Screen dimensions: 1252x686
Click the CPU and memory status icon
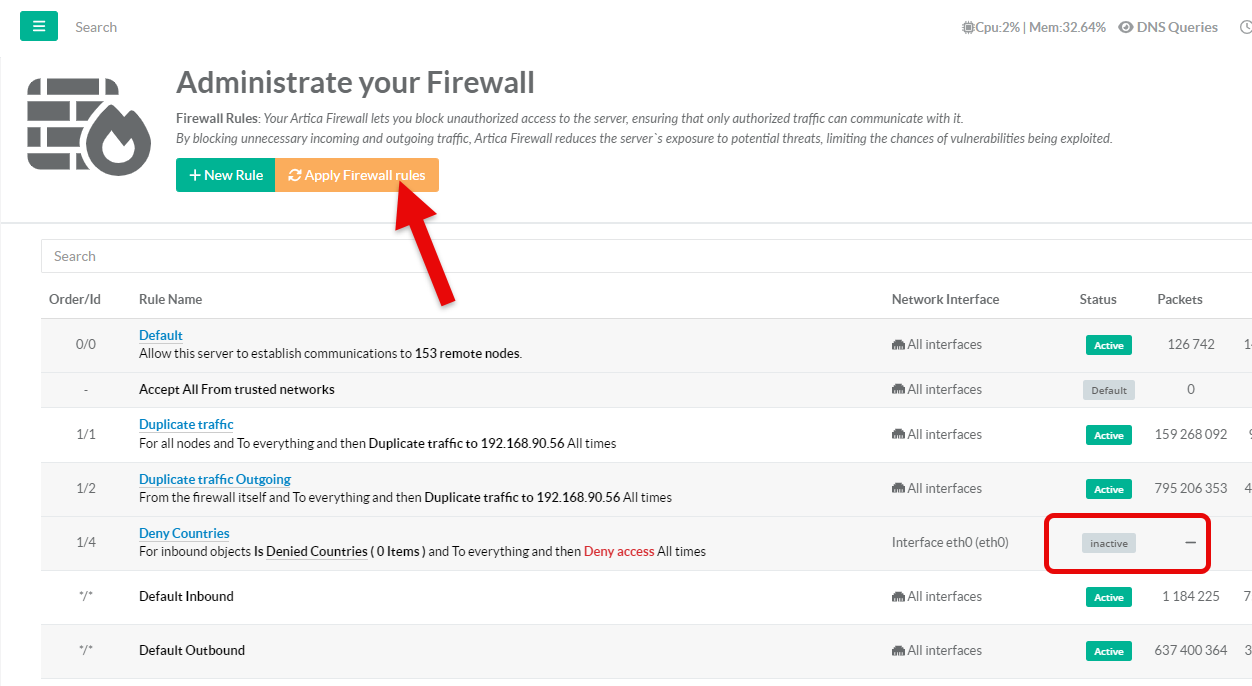pos(968,28)
